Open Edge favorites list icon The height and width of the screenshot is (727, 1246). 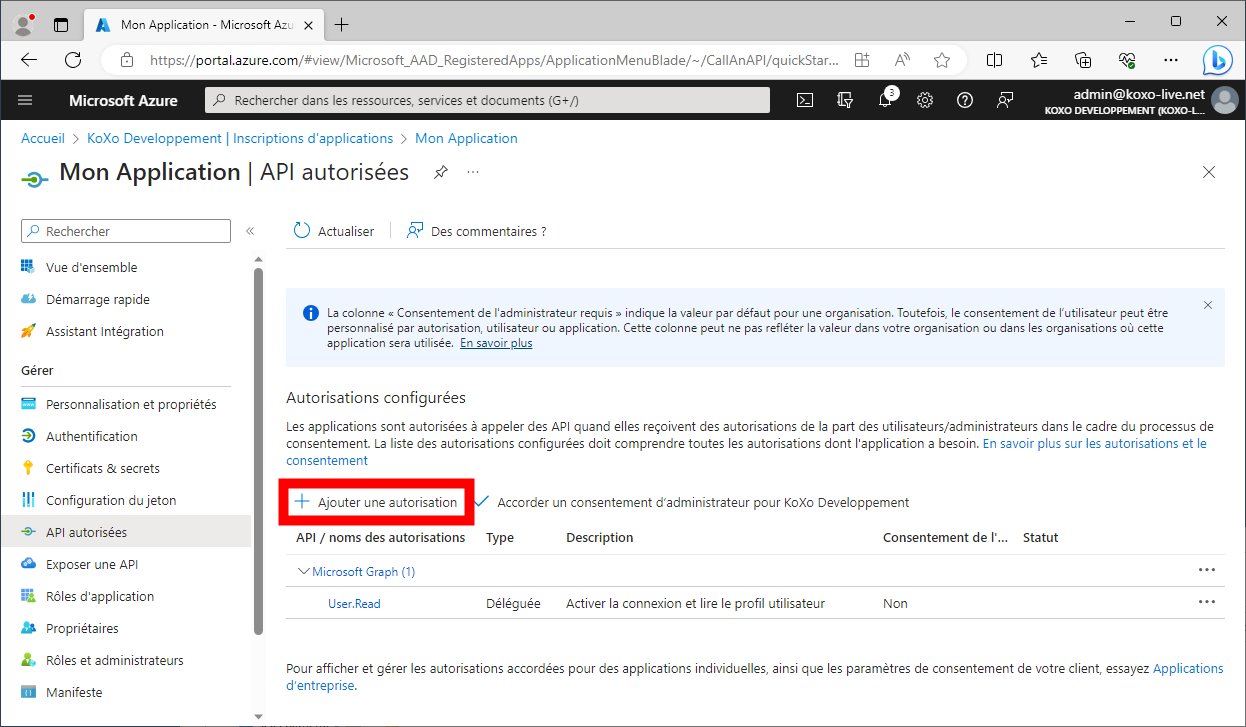[1039, 60]
